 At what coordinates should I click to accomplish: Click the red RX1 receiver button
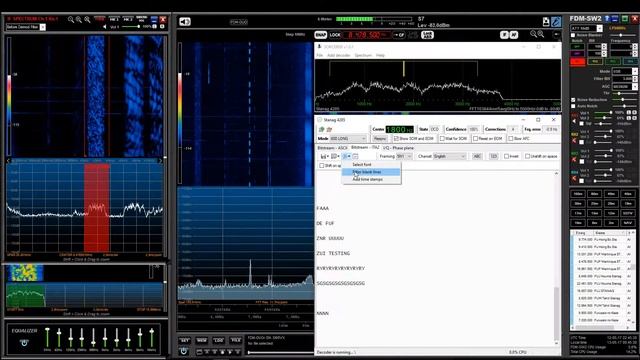578,62
